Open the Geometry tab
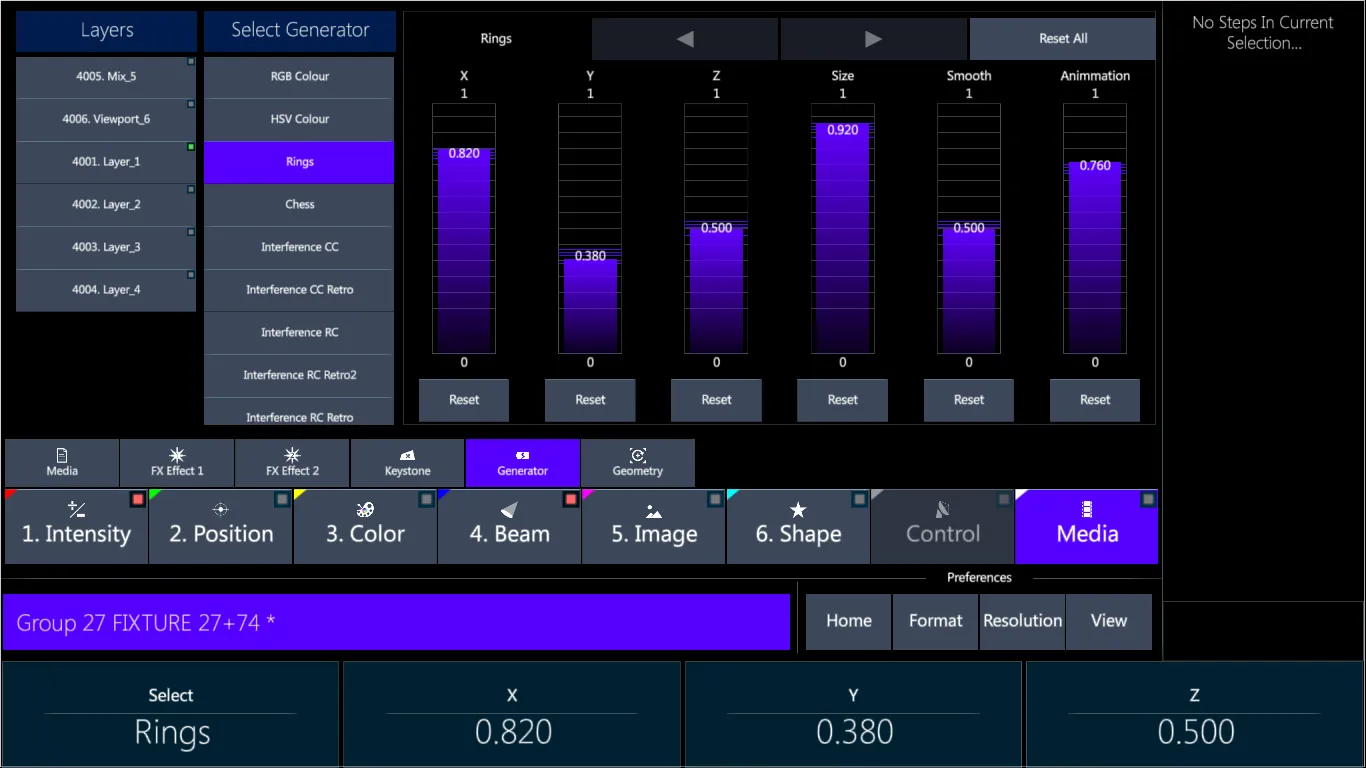Viewport: 1366px width, 768px height. [638, 463]
